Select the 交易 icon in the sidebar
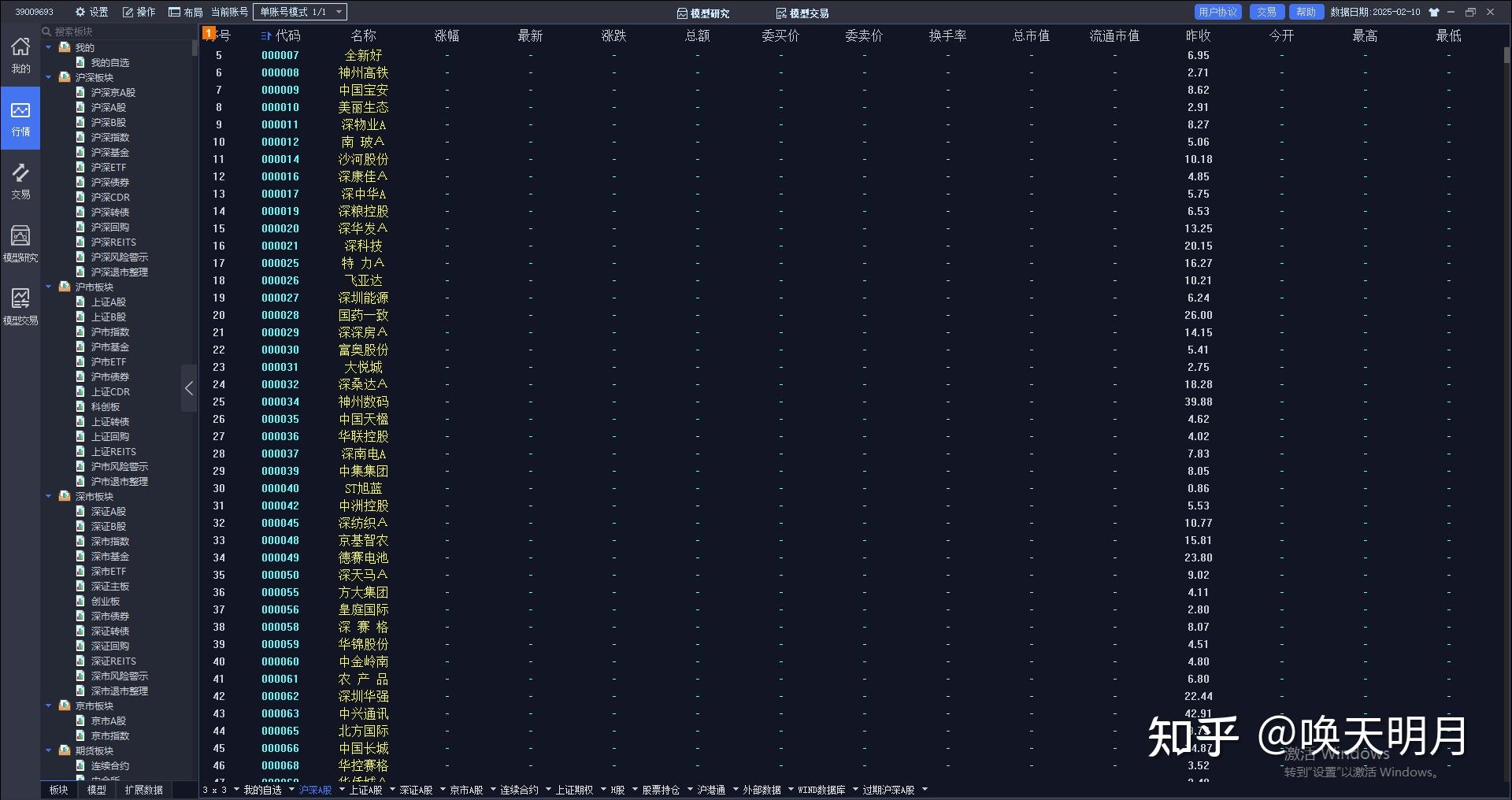The image size is (1512, 800). (x=20, y=180)
